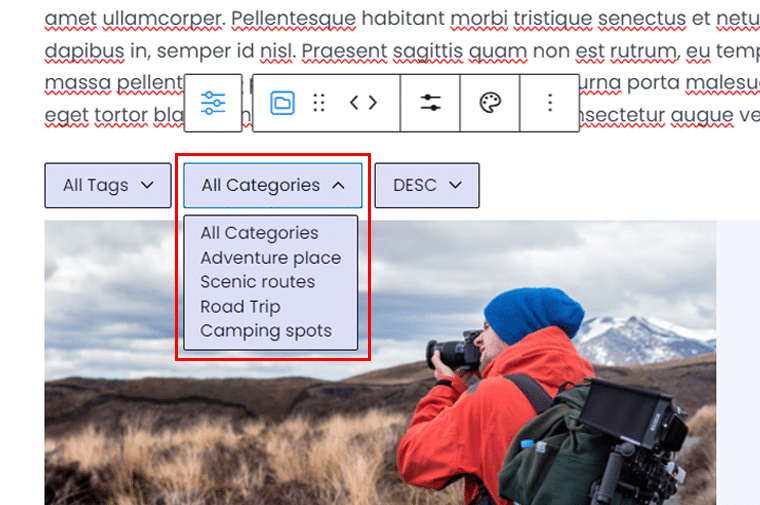This screenshot has height=505, width=760.
Task: Click the word malesuada in the paragraph
Action: pyautogui.click(x=722, y=83)
